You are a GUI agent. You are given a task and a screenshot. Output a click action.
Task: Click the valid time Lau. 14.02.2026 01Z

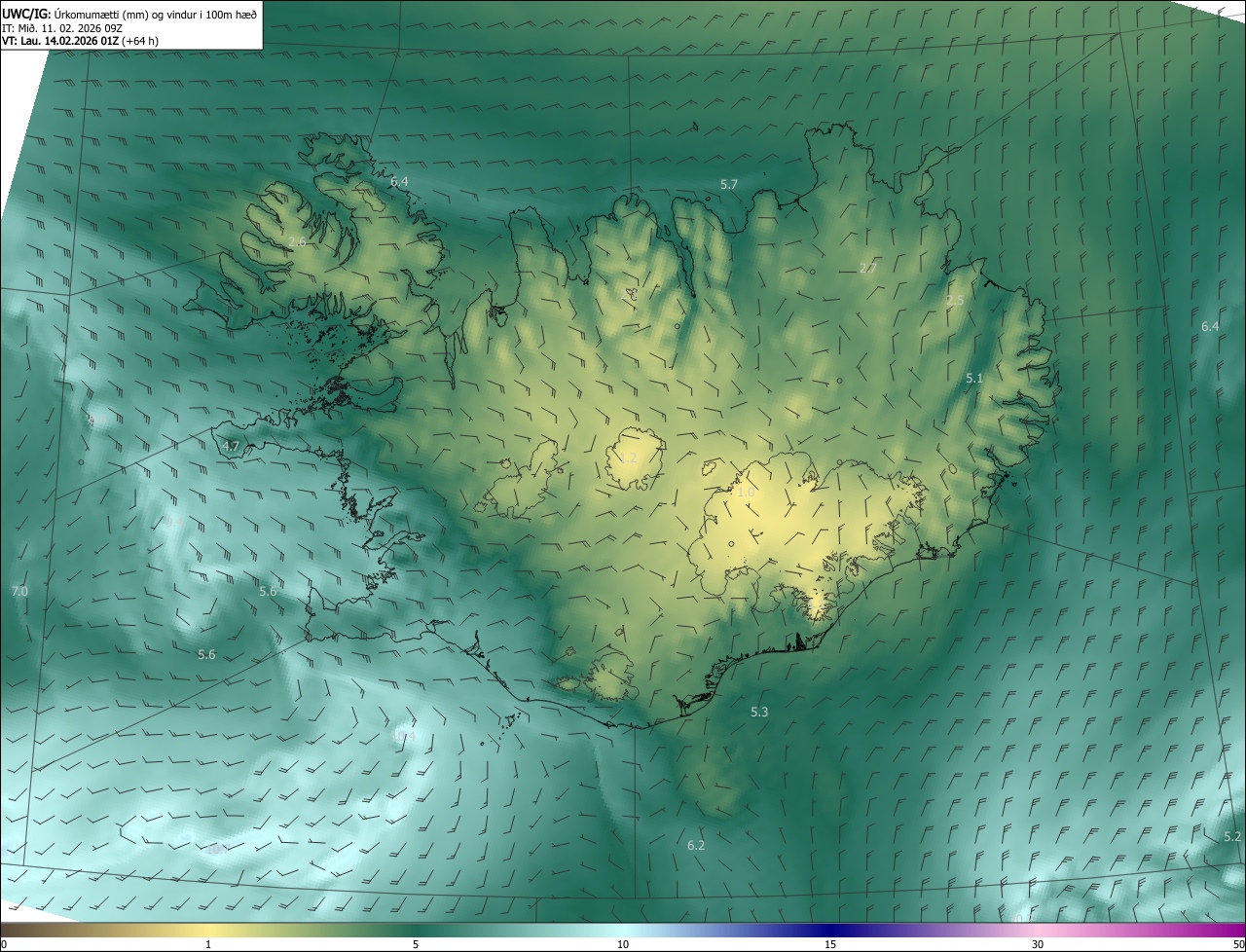[69, 40]
